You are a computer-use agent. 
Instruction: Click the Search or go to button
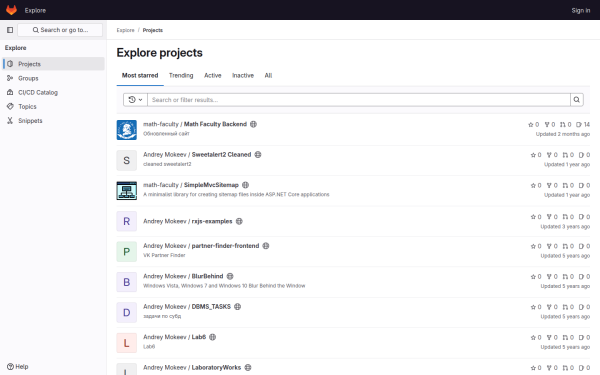pos(60,30)
